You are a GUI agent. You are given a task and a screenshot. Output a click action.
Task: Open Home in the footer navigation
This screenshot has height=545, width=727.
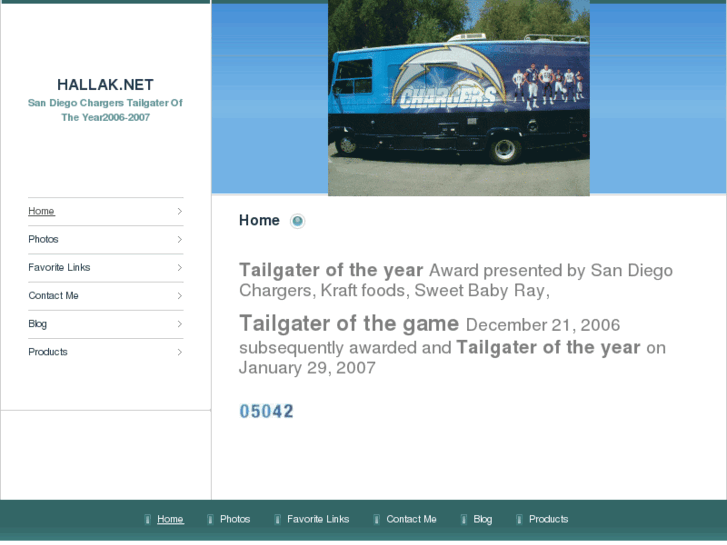(x=170, y=519)
